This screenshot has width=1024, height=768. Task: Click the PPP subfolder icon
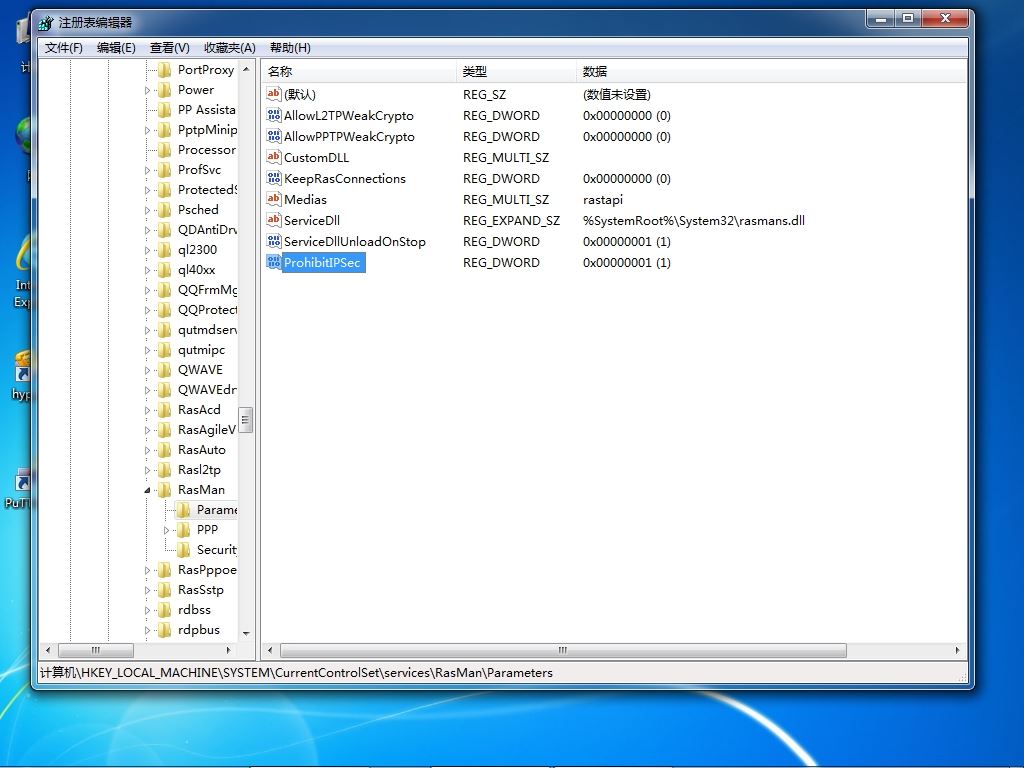pyautogui.click(x=184, y=530)
